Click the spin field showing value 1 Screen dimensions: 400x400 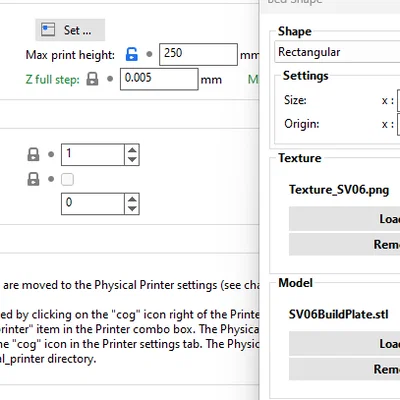coord(93,154)
